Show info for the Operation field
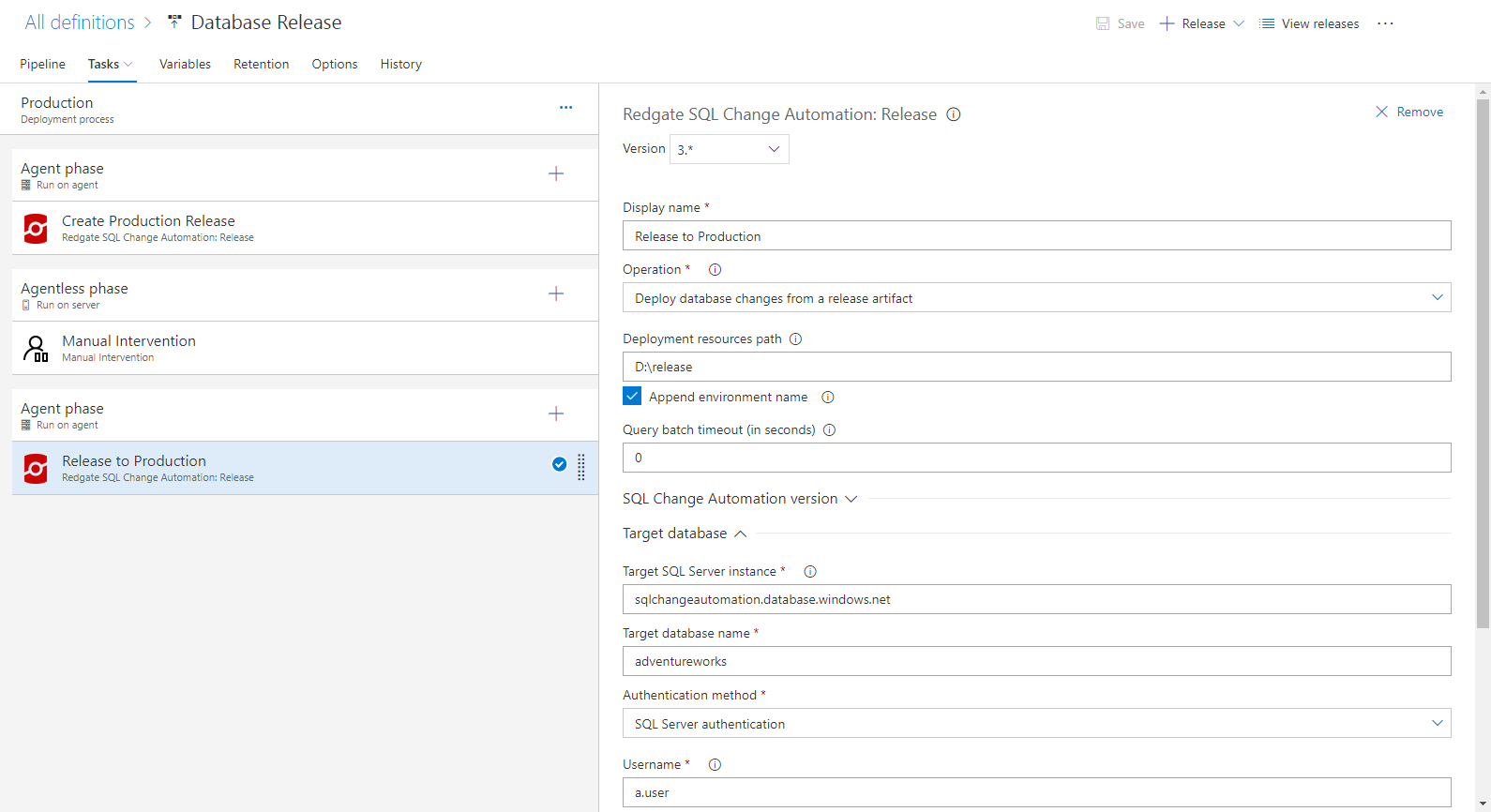The image size is (1491, 812). (715, 270)
